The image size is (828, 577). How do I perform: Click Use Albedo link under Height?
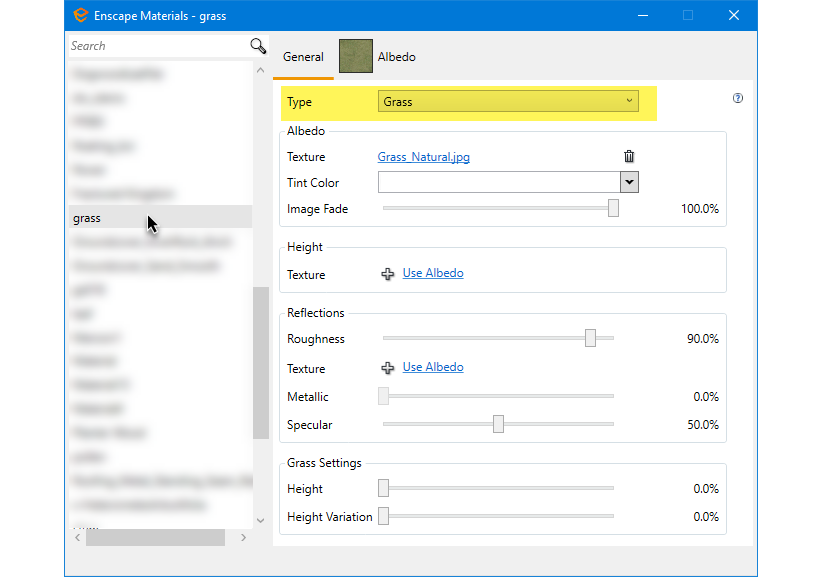click(x=433, y=273)
